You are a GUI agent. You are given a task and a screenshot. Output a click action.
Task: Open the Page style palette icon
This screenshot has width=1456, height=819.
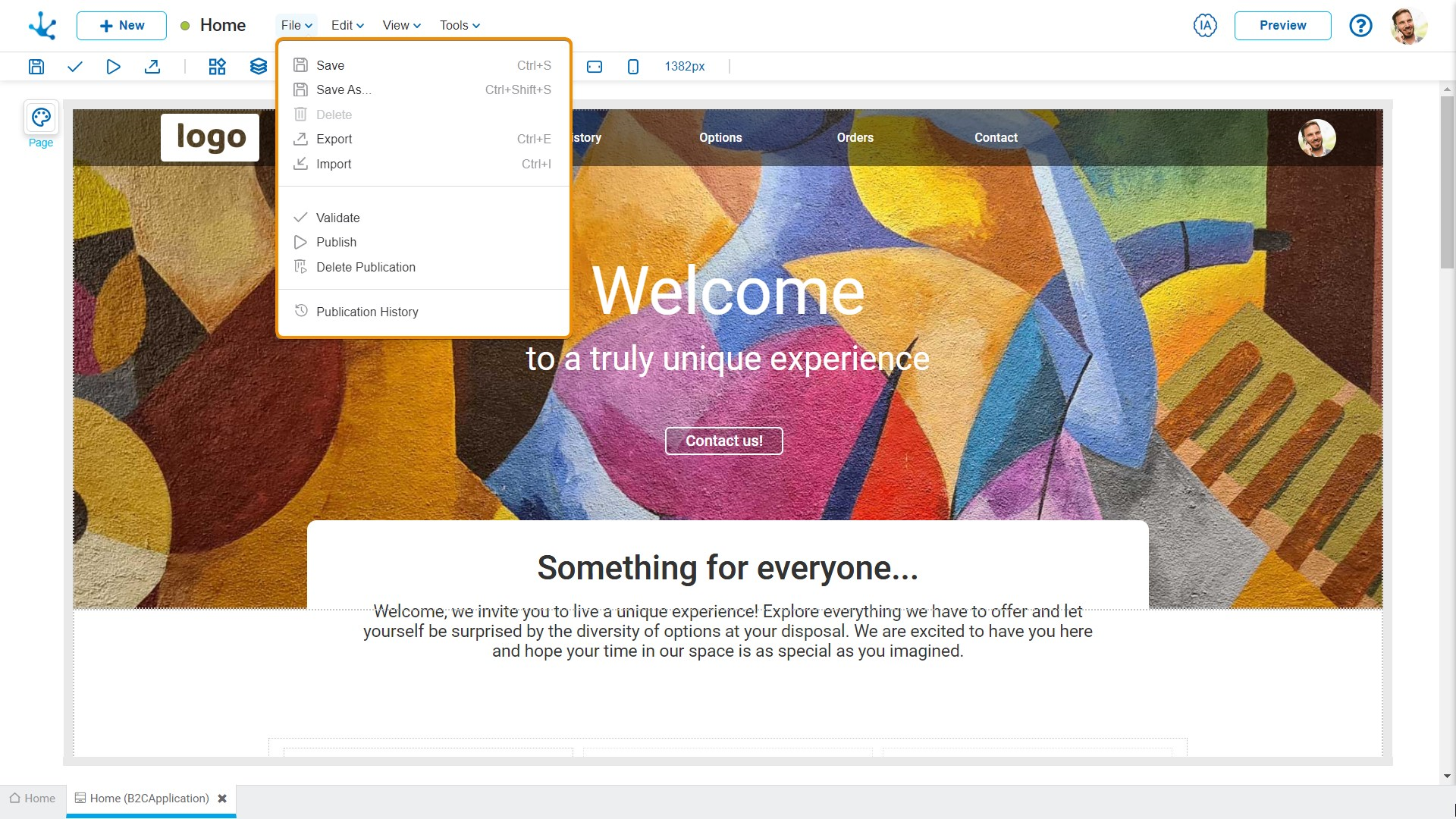[x=41, y=118]
